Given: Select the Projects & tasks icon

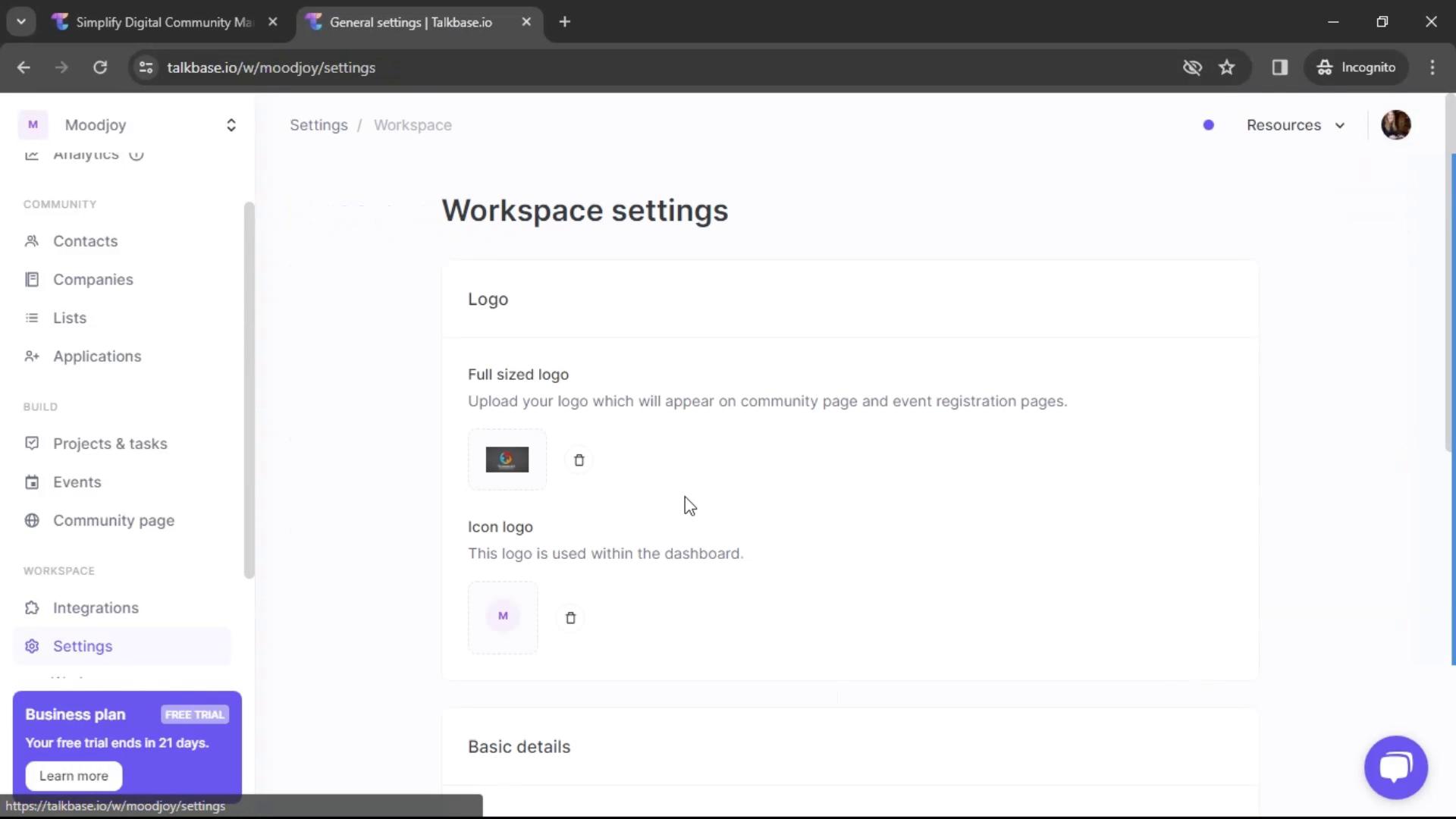Looking at the screenshot, I should (x=31, y=443).
